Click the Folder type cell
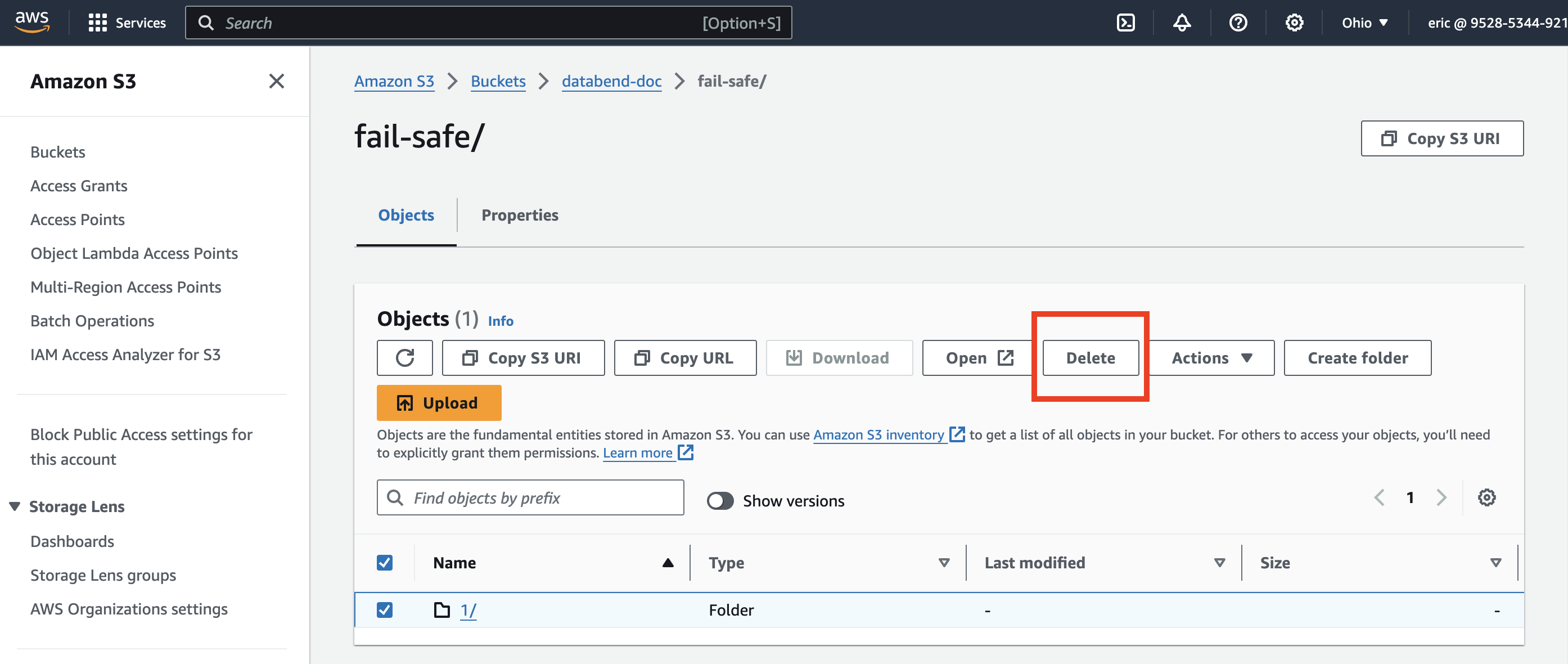1568x664 pixels. (731, 610)
